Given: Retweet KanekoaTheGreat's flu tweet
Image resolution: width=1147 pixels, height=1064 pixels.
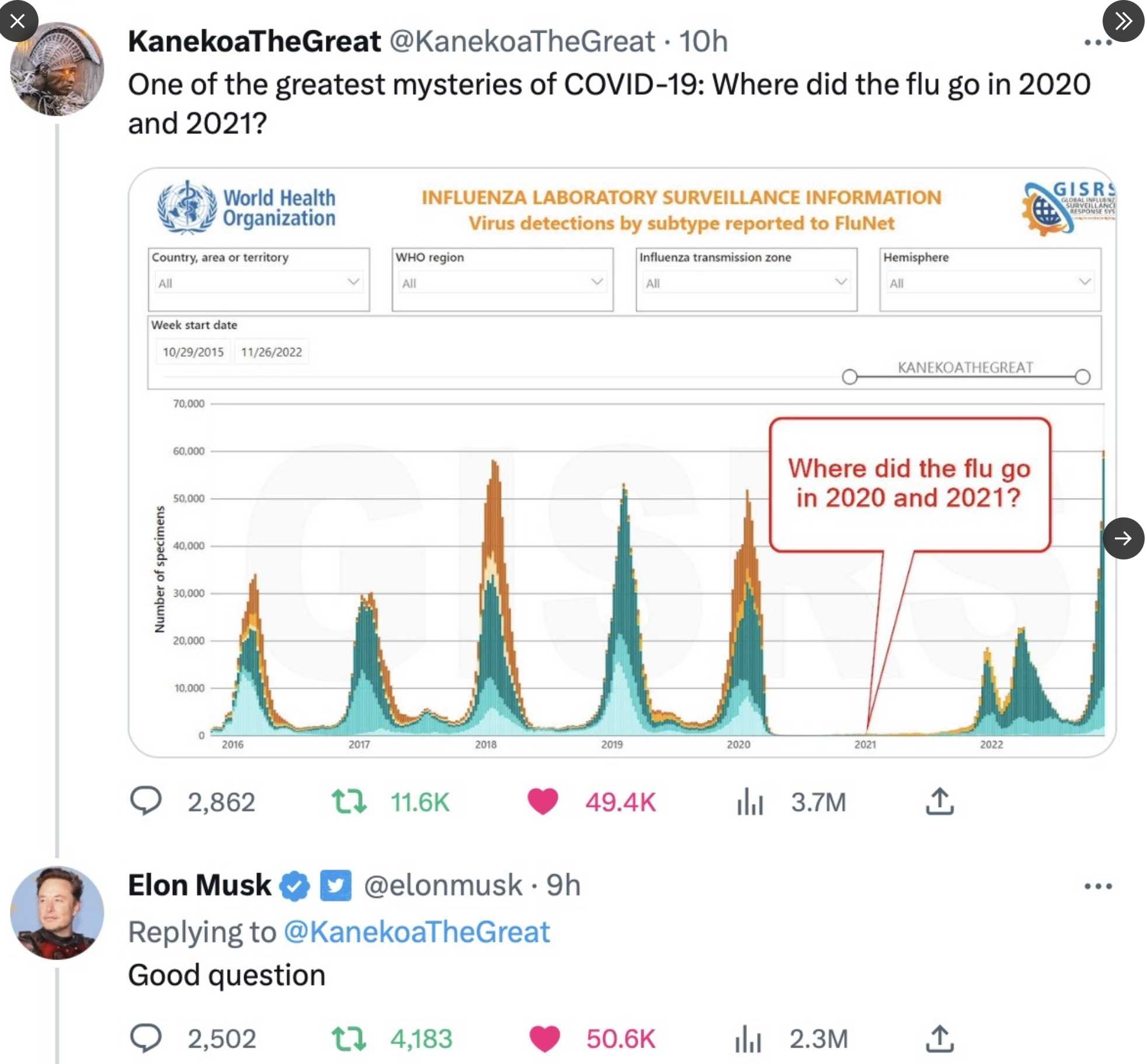Looking at the screenshot, I should click(x=349, y=801).
